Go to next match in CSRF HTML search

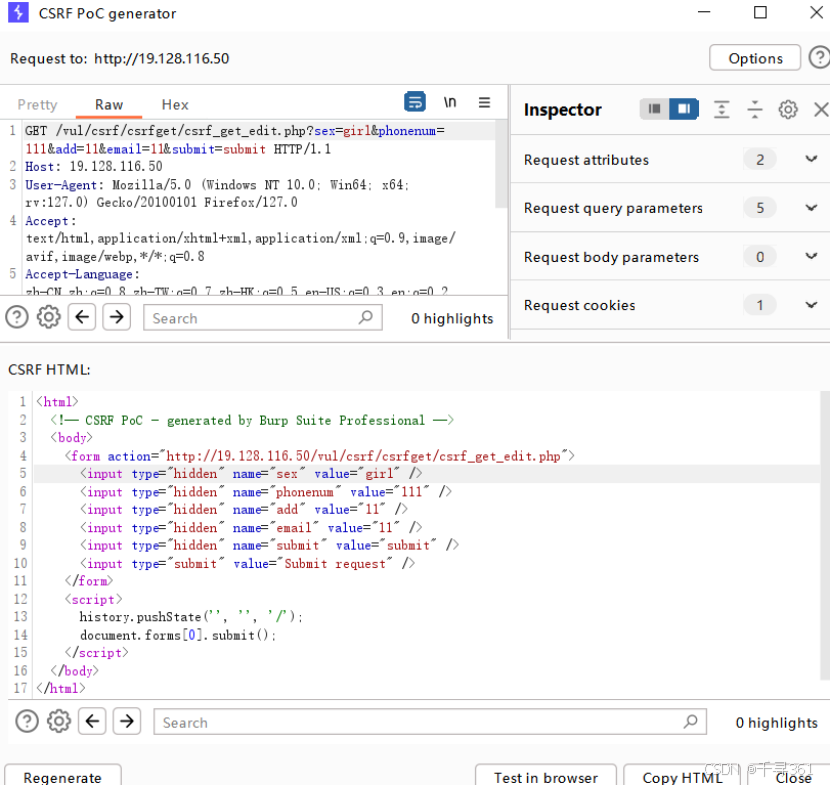tap(127, 721)
